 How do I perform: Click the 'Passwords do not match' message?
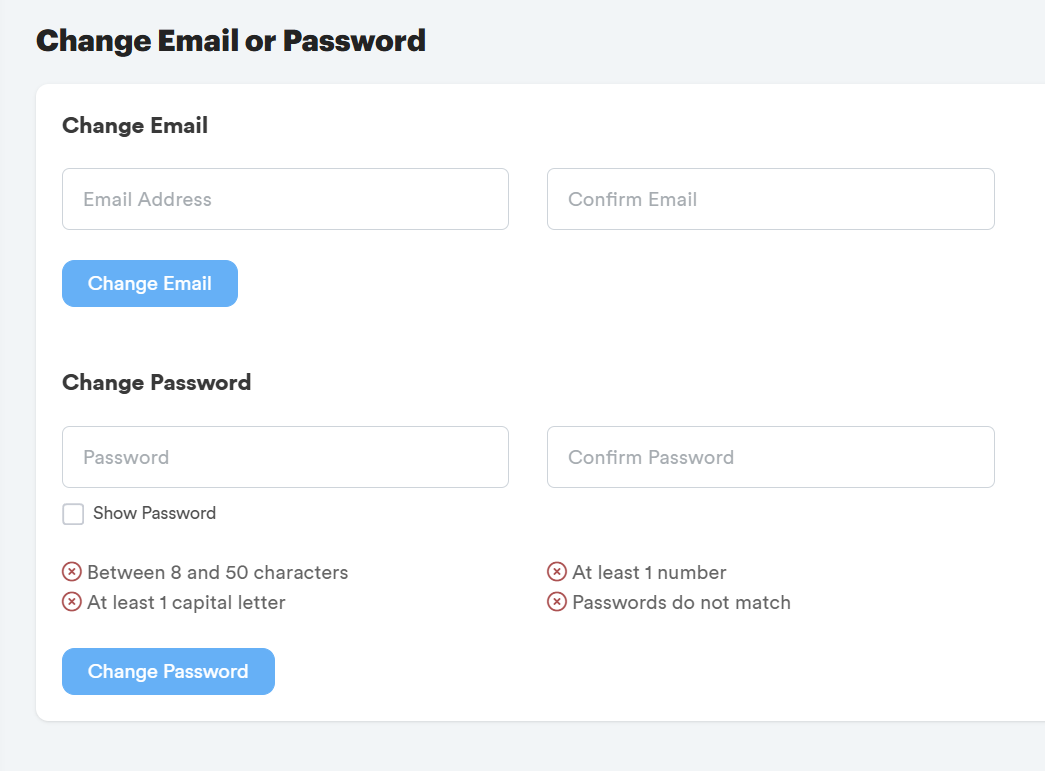681,603
